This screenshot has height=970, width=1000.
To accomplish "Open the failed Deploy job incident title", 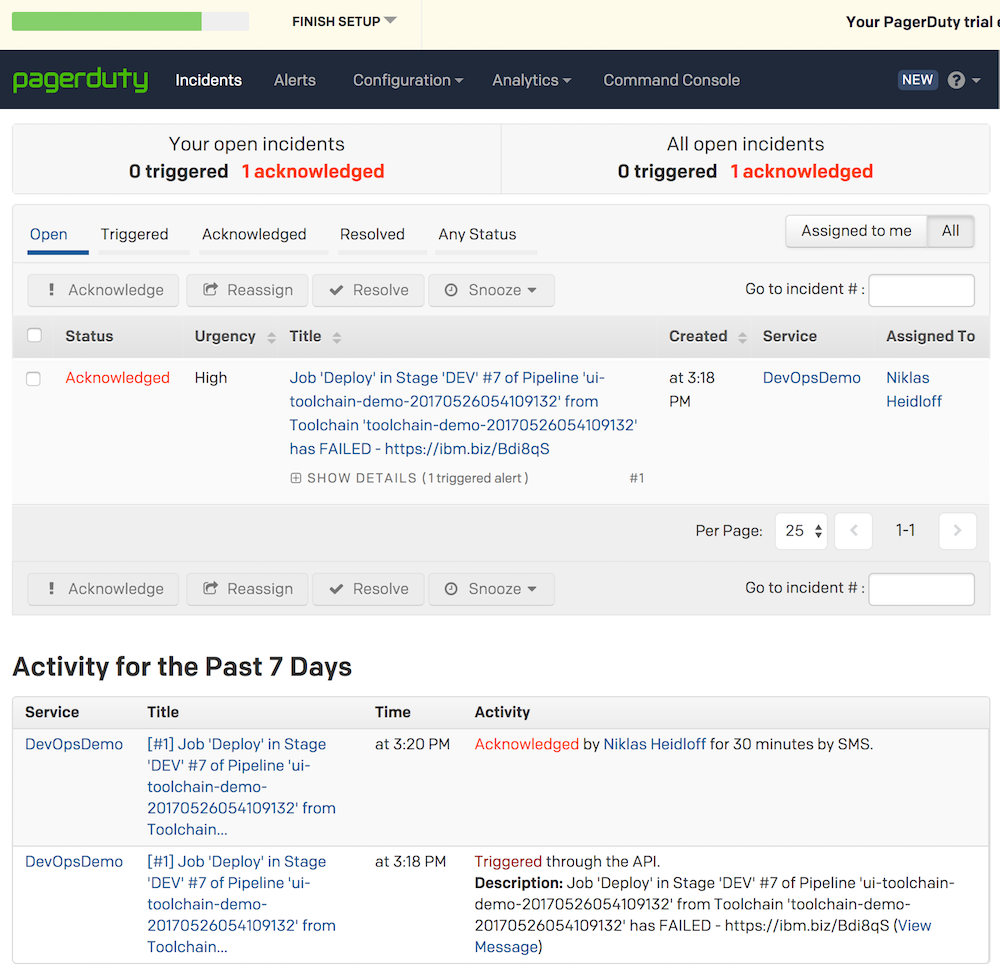I will coord(464,413).
